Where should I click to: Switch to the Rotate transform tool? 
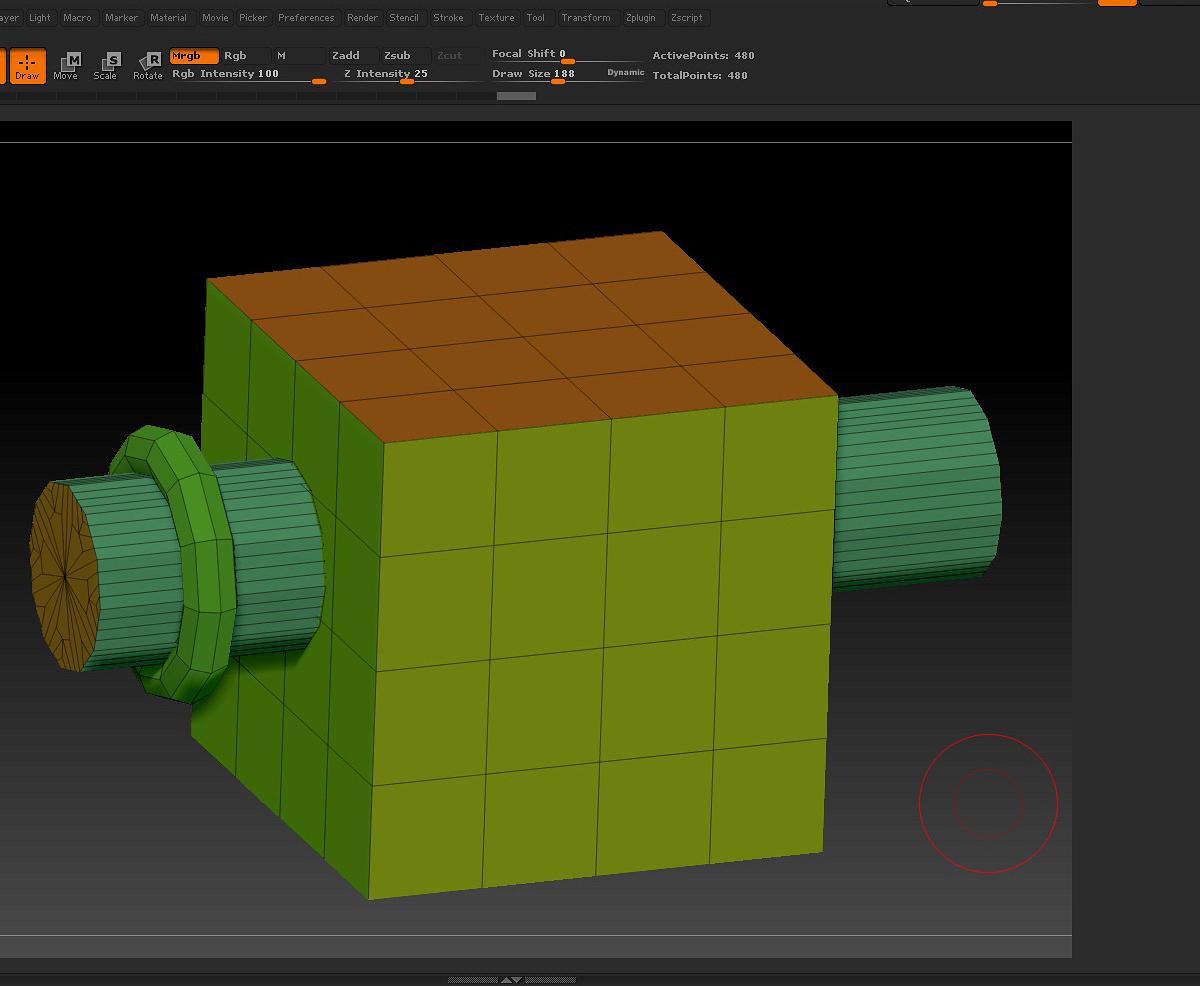[x=148, y=66]
